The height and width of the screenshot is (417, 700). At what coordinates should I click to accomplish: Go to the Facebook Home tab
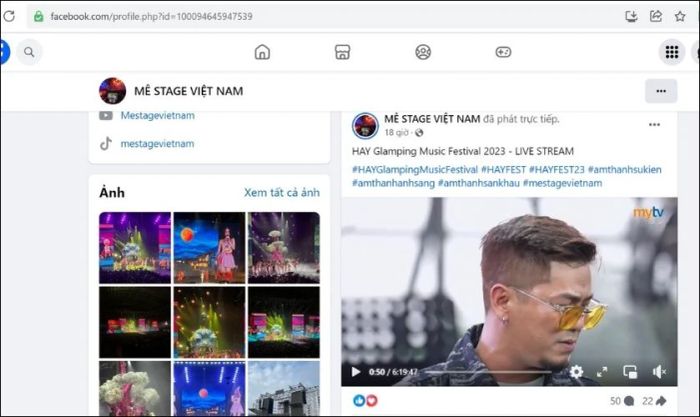pos(262,52)
